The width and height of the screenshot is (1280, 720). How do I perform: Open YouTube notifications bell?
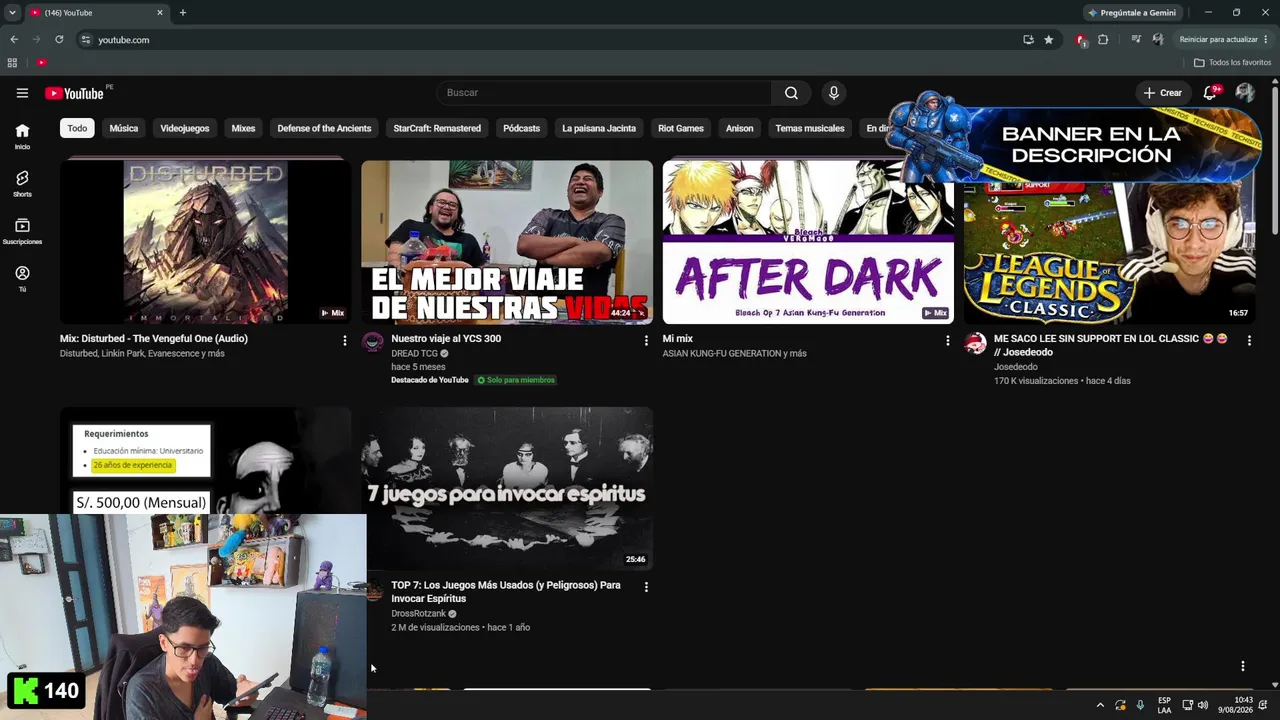[x=1210, y=93]
